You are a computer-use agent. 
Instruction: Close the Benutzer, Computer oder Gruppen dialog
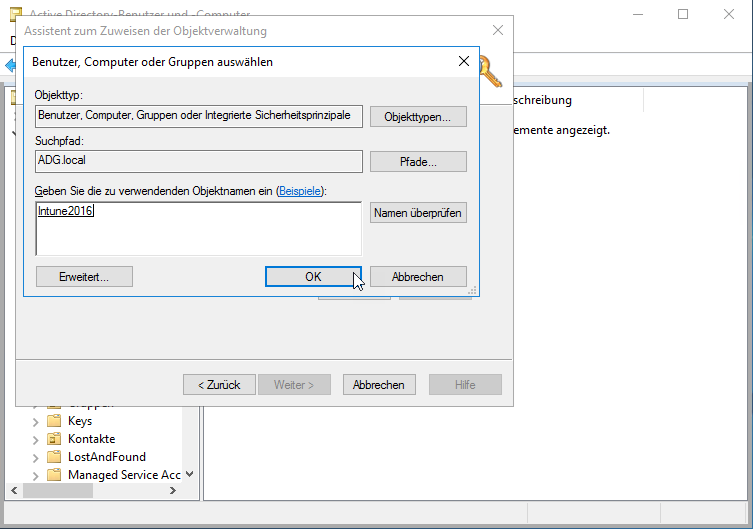point(463,61)
